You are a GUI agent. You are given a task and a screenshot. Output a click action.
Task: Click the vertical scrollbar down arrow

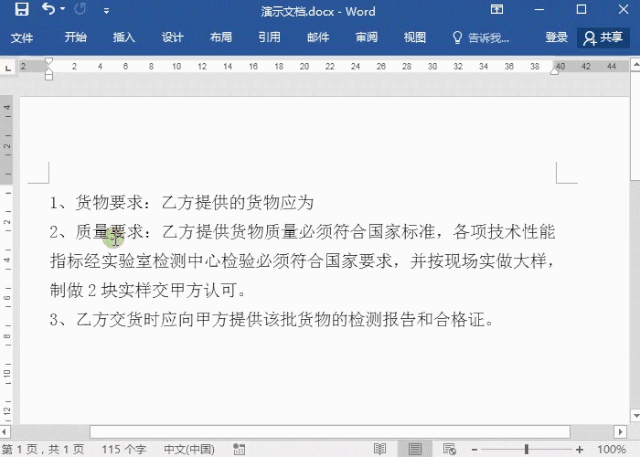[x=635, y=416]
